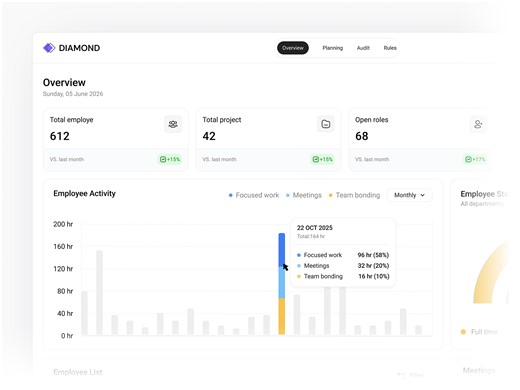The image size is (520, 390).
Task: Click the Overview page heading
Action: point(64,82)
